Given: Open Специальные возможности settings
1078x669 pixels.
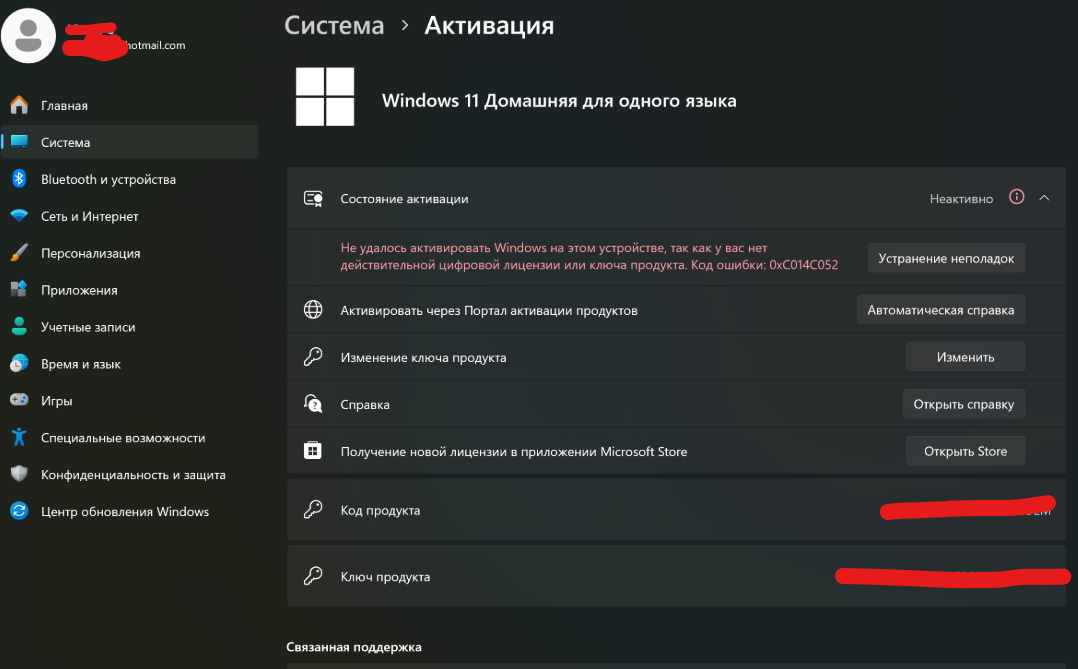Looking at the screenshot, I should click(130, 437).
